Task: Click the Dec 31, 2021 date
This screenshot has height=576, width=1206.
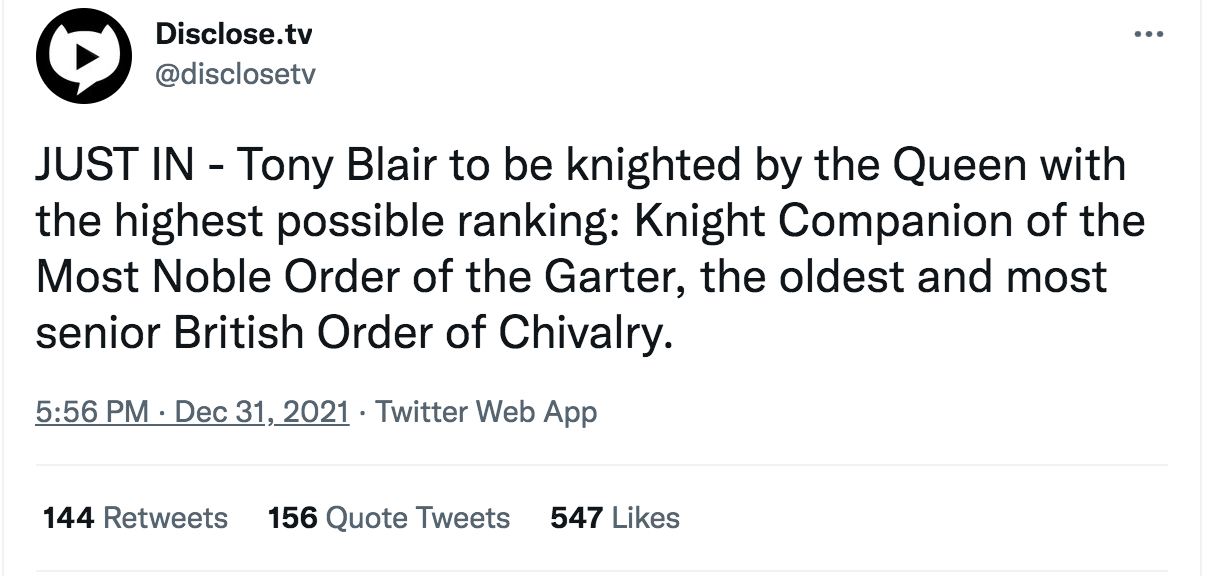Action: (262, 411)
